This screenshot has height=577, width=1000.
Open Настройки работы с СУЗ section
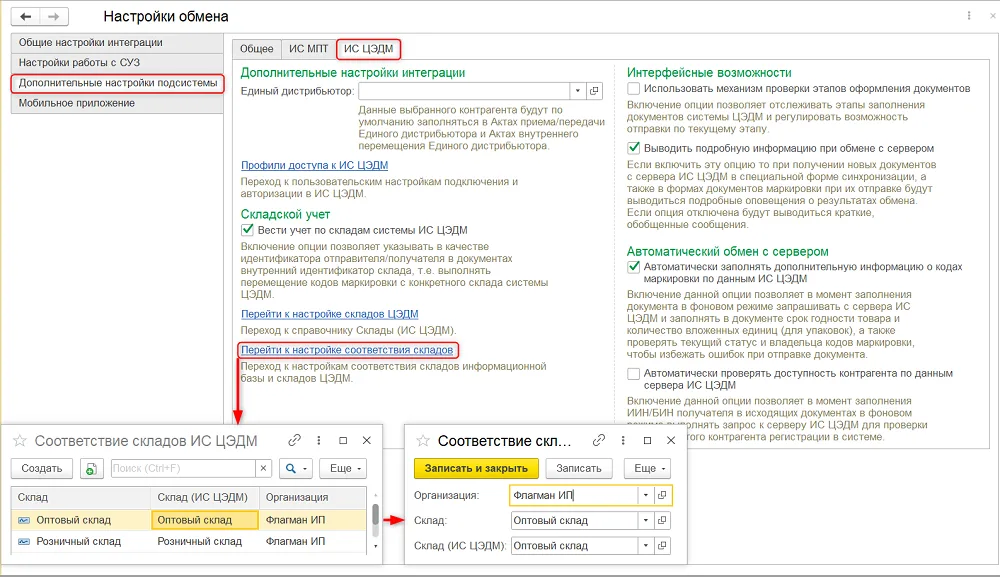pos(117,62)
